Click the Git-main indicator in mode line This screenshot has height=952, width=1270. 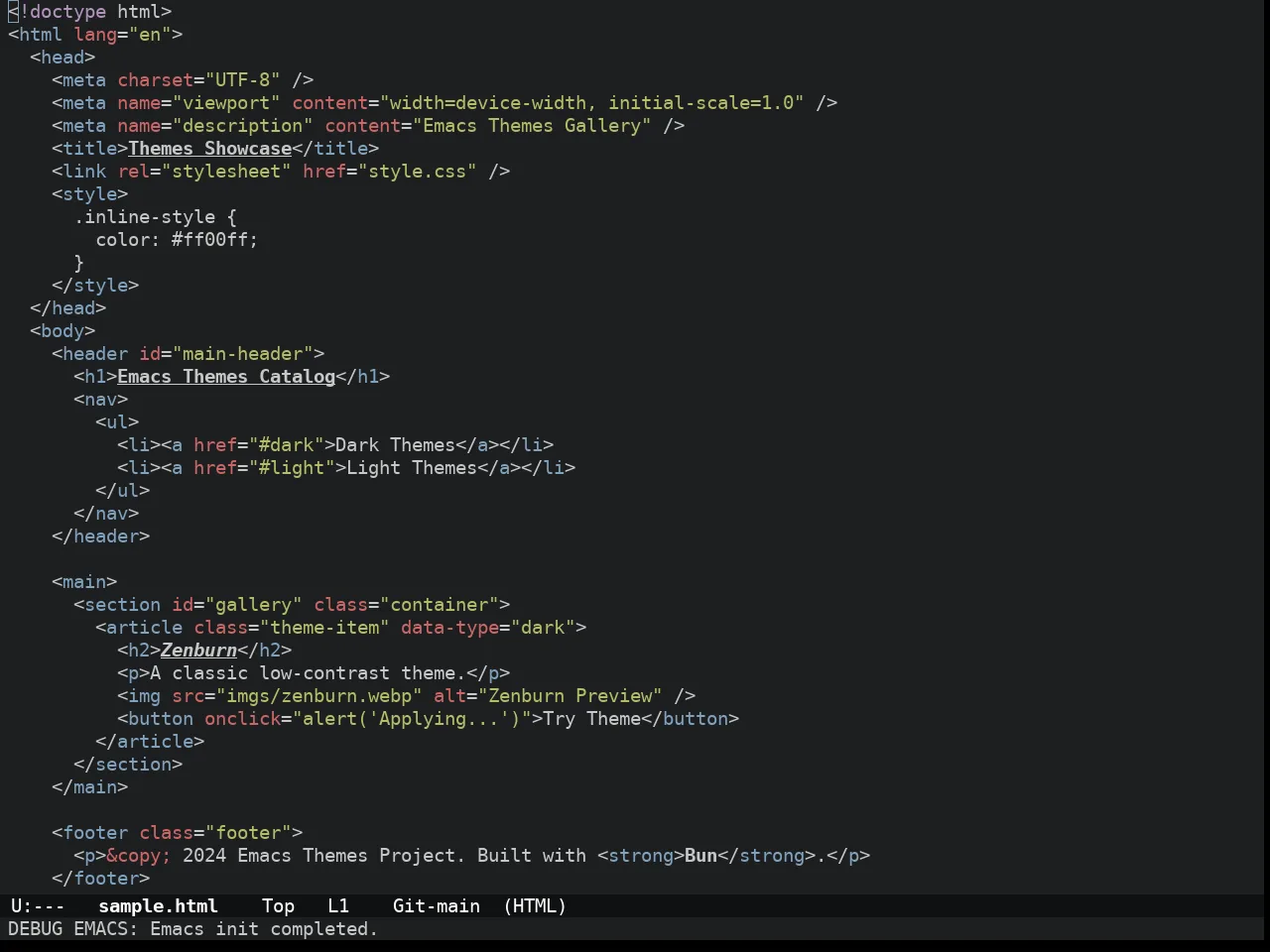[x=437, y=905]
